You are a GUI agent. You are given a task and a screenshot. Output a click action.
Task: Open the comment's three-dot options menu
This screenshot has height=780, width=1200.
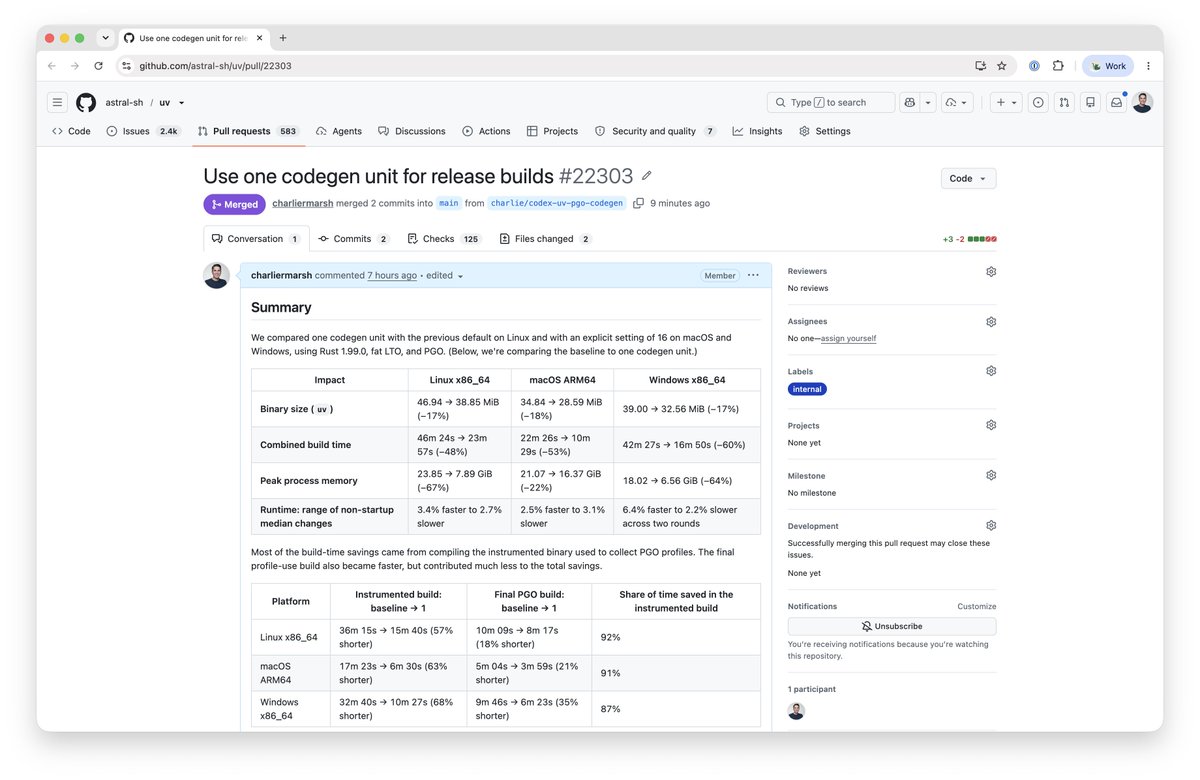click(753, 275)
